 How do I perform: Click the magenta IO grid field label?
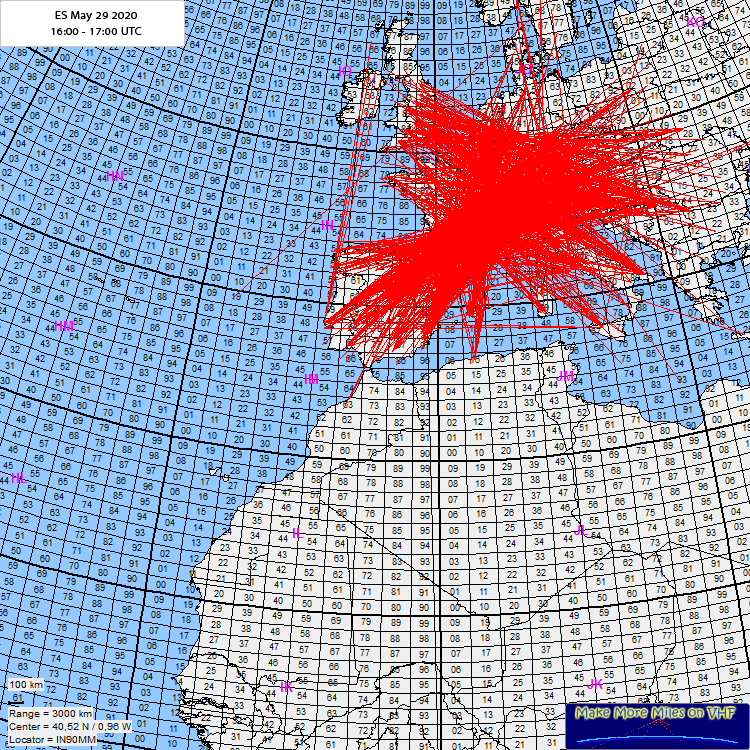(345, 71)
